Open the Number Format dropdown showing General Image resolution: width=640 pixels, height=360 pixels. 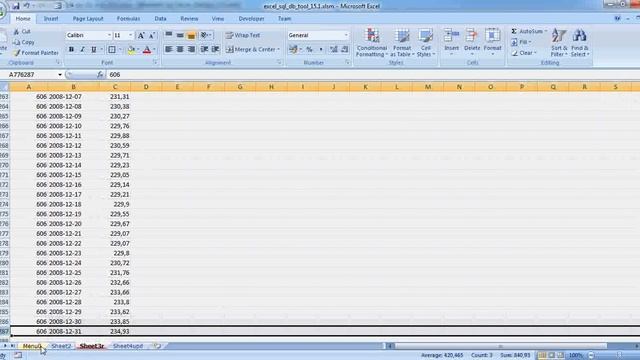346,36
